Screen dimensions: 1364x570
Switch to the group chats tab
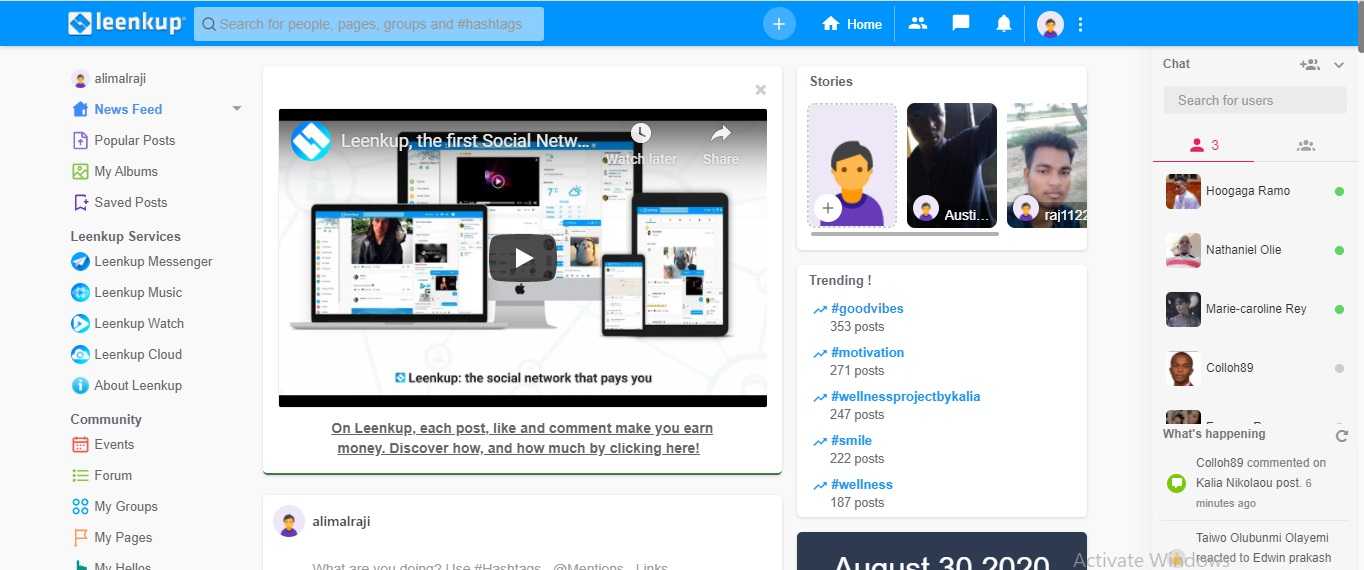[1305, 145]
